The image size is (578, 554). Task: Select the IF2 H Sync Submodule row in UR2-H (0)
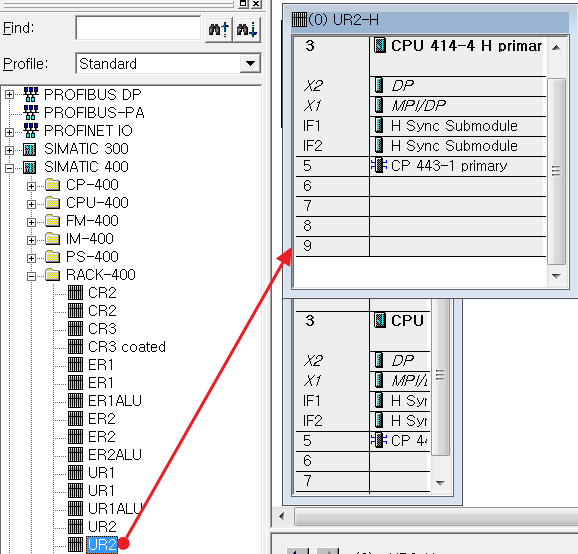pyautogui.click(x=421, y=146)
